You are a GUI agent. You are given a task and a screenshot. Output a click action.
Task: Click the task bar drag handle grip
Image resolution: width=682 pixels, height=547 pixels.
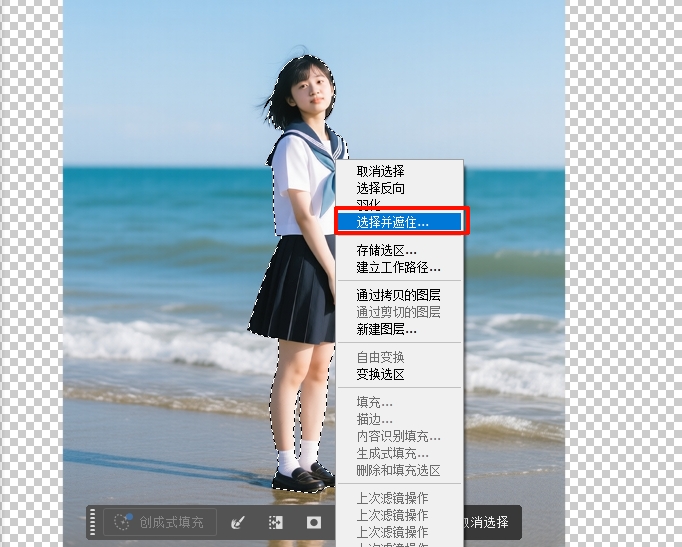93,522
